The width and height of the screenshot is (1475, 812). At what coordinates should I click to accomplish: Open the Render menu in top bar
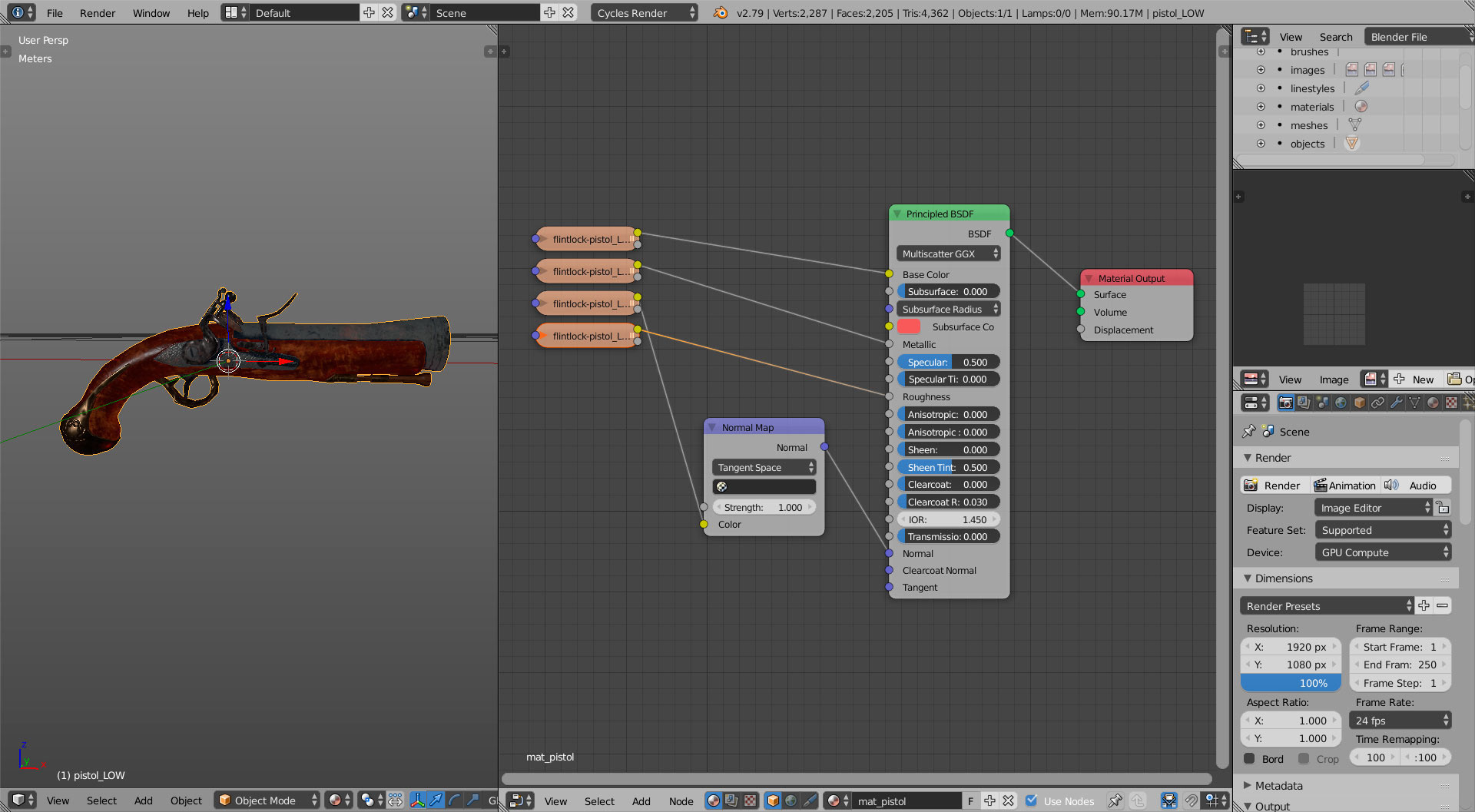98,12
